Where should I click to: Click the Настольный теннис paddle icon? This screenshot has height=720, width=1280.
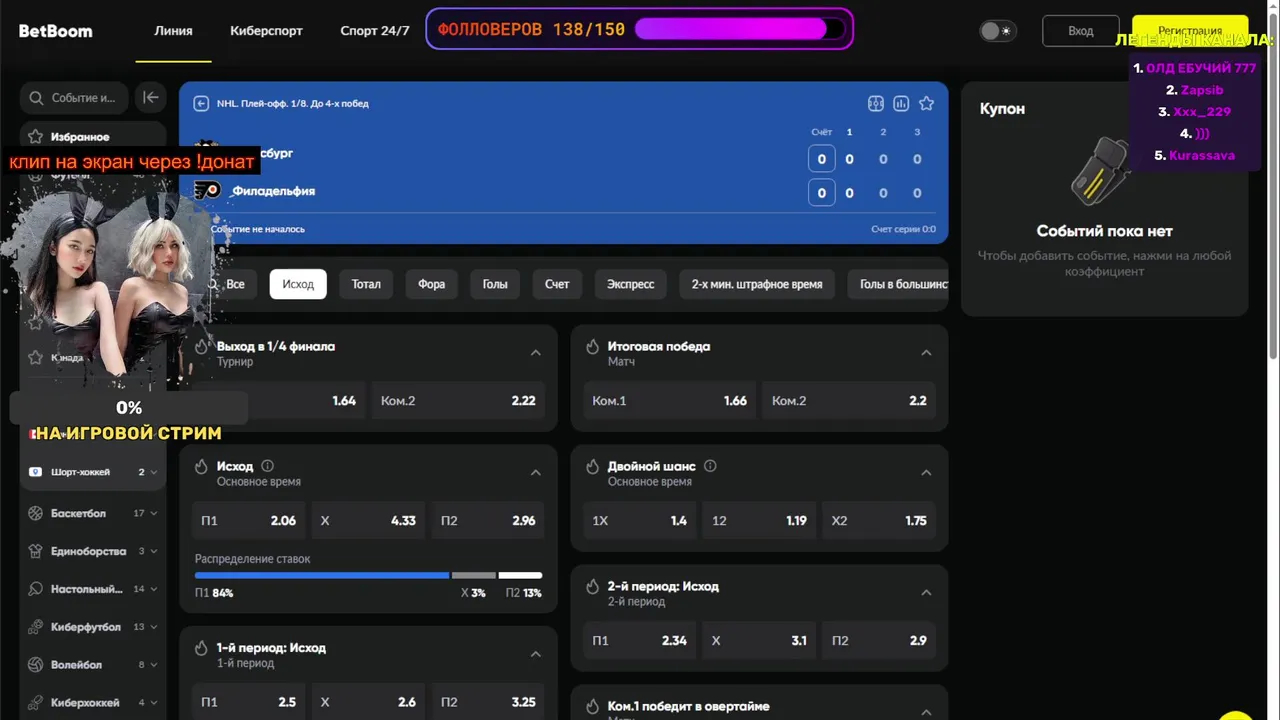[x=36, y=589]
